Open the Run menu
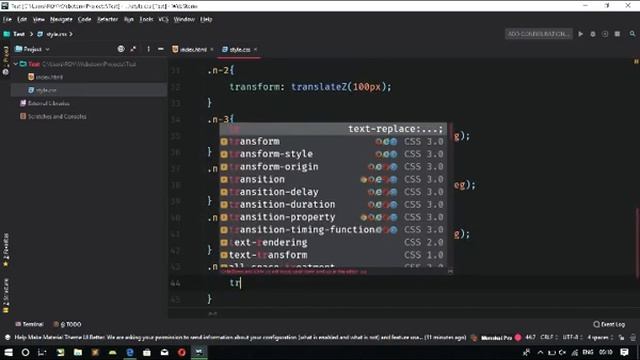 coord(129,19)
